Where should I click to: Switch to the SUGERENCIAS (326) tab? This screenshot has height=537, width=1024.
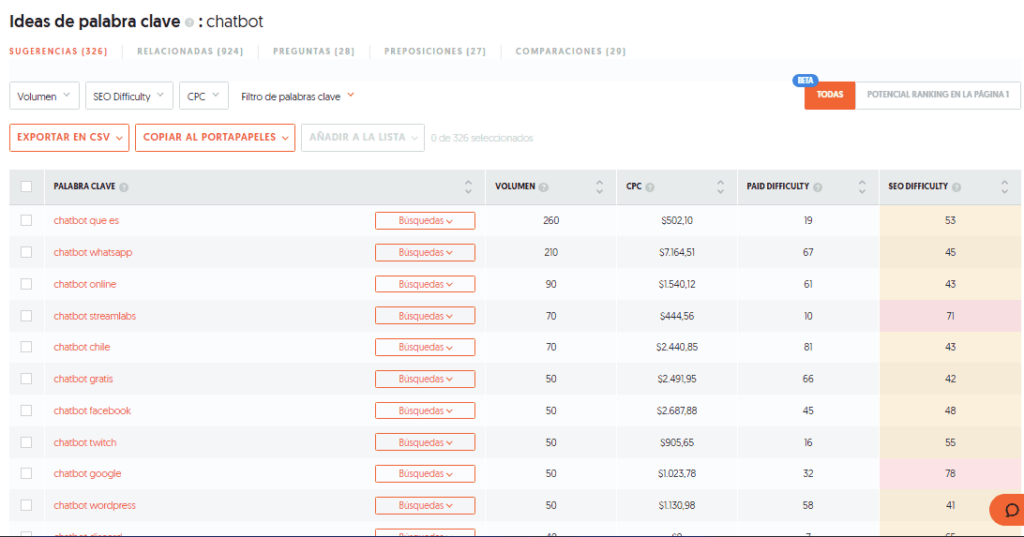coord(58,51)
